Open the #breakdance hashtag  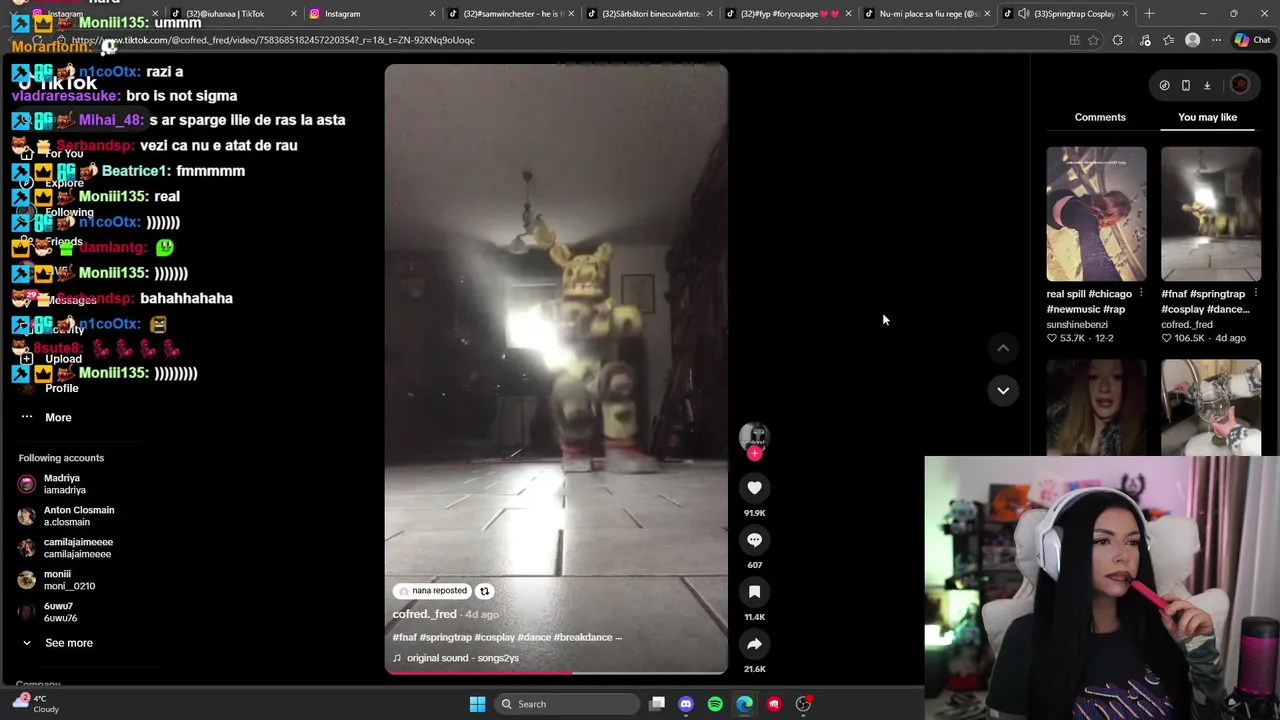[582, 637]
